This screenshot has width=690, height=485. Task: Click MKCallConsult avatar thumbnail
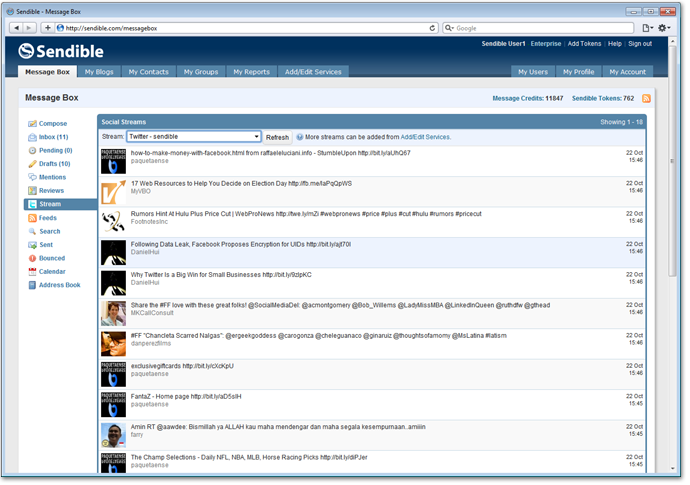click(113, 314)
